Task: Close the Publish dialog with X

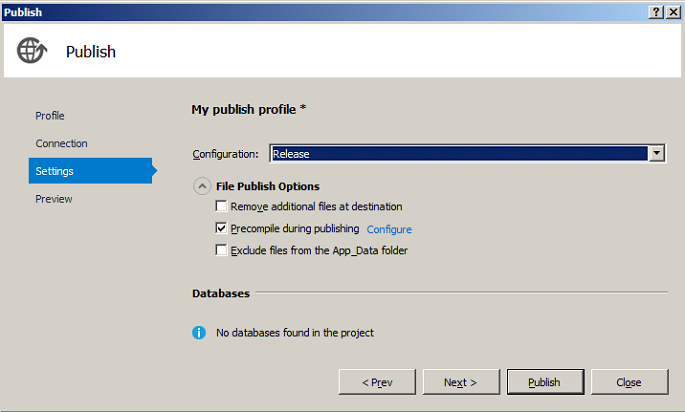Action: [x=673, y=11]
